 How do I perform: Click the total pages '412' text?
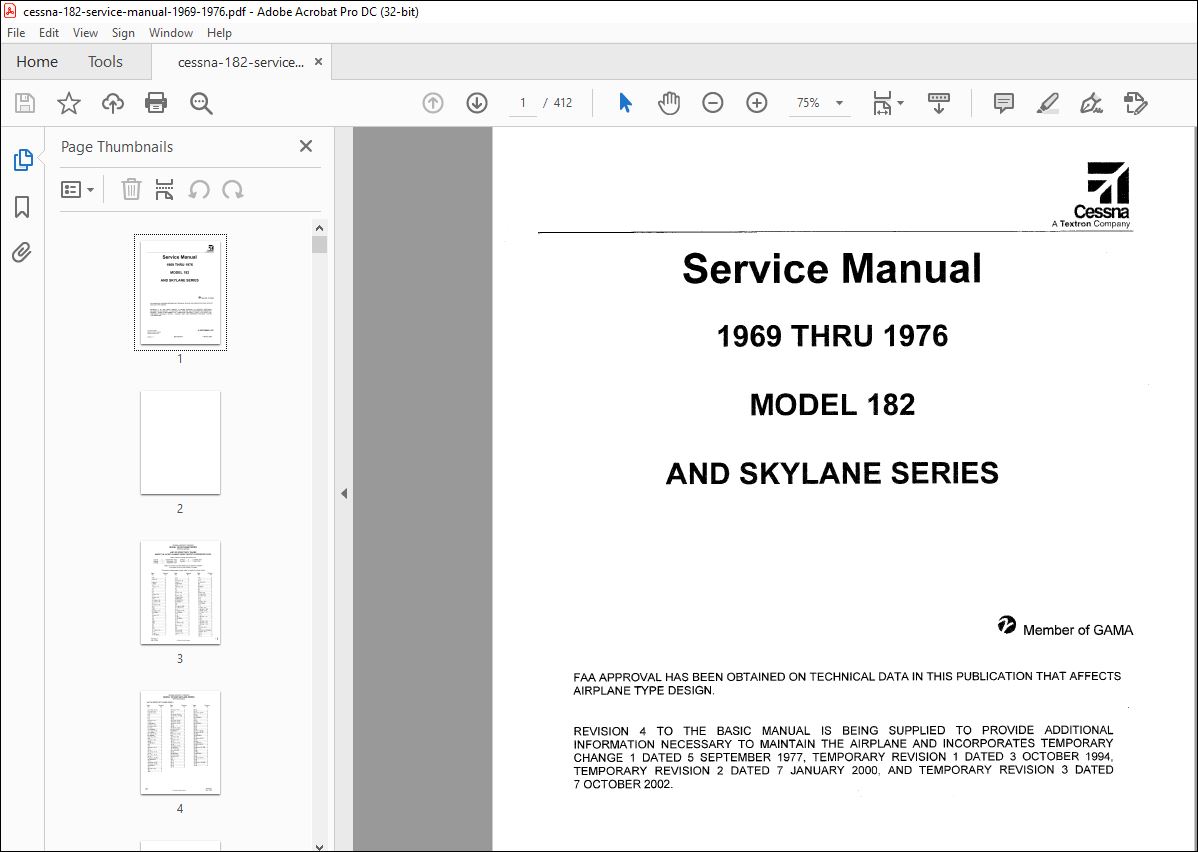563,102
